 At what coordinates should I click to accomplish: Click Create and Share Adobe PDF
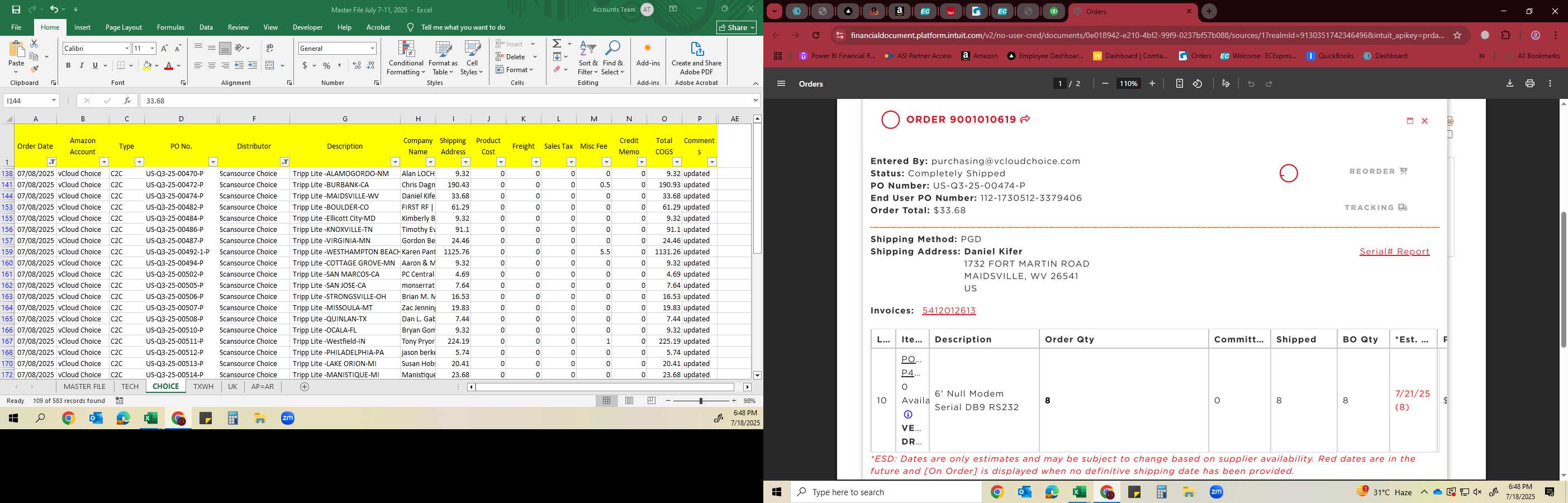tap(696, 59)
